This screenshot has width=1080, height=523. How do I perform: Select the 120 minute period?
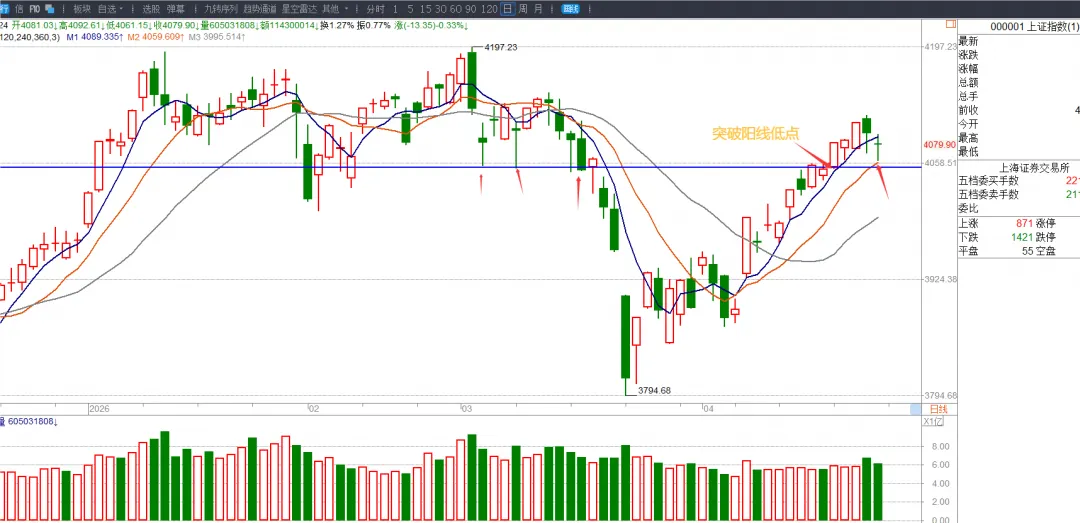(489, 9)
